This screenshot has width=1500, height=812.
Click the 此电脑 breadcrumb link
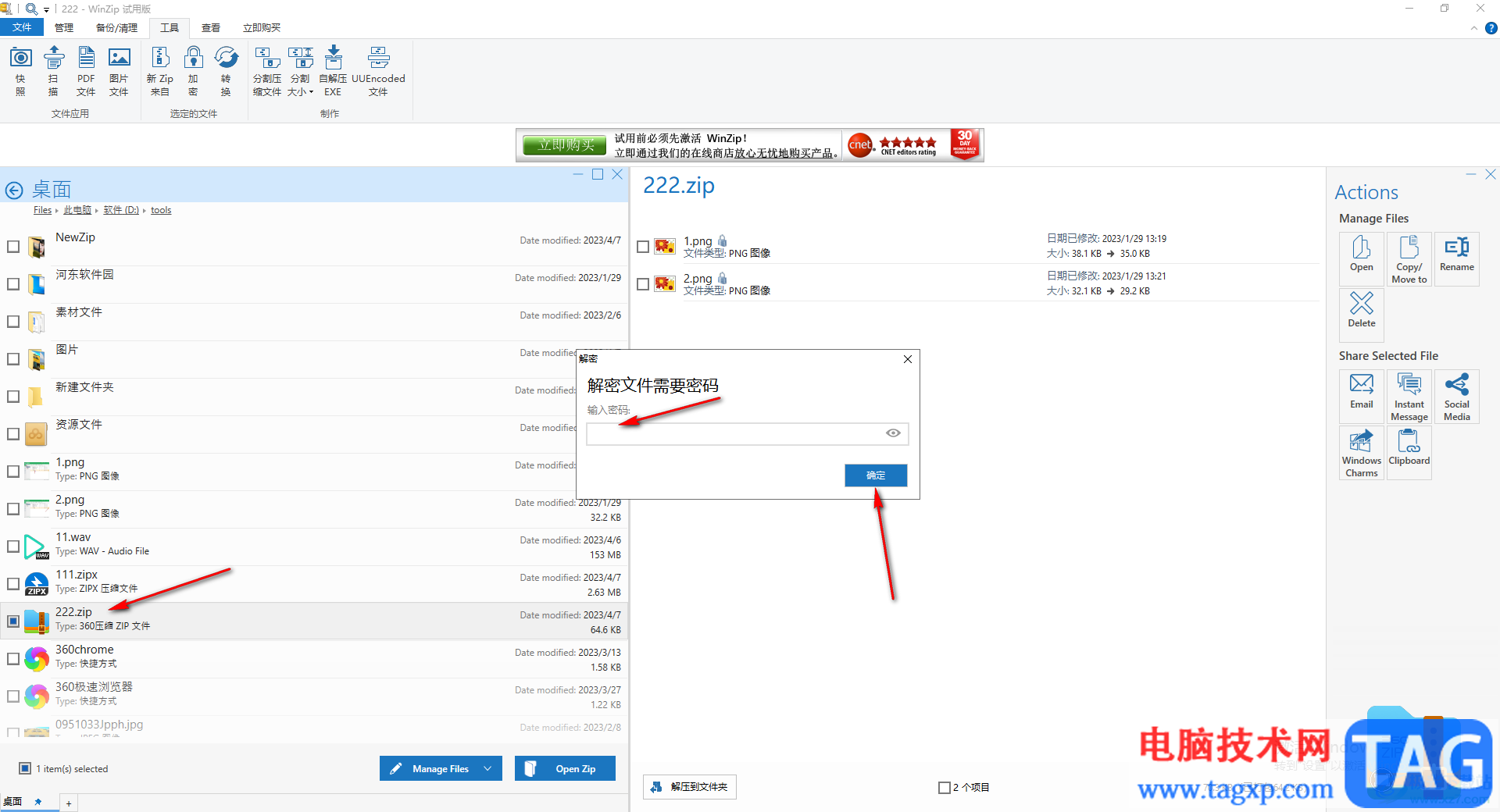77,210
